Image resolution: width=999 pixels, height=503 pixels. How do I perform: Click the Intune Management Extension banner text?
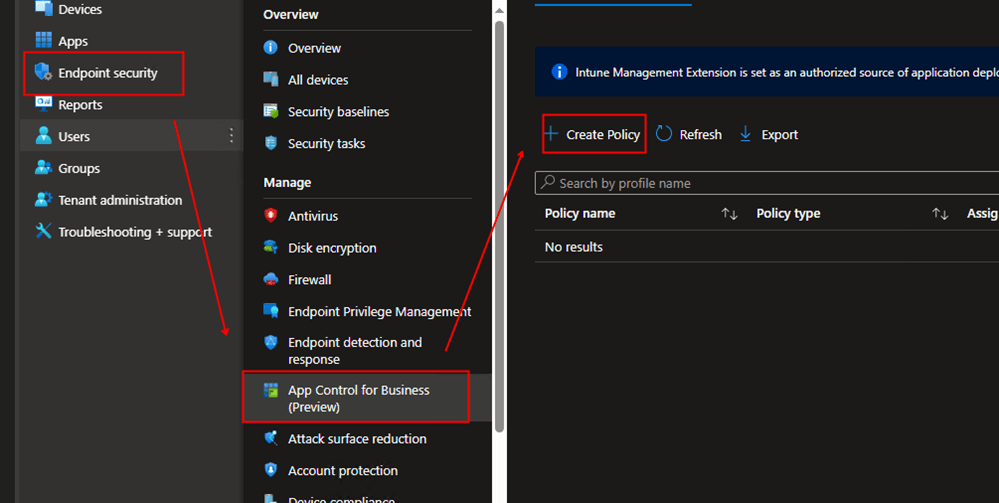pyautogui.click(x=786, y=73)
